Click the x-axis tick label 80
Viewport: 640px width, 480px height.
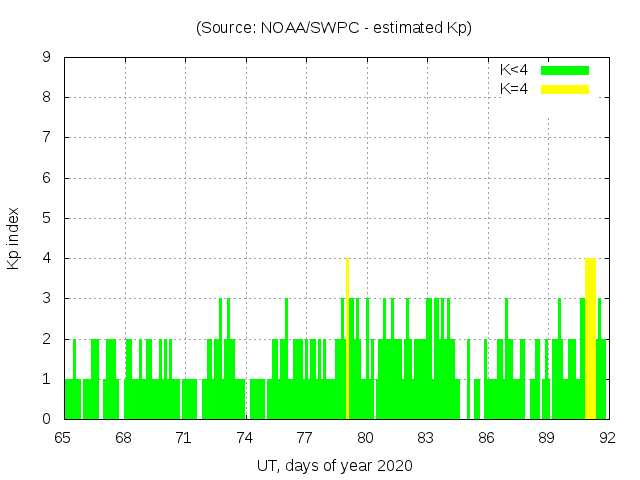365,437
